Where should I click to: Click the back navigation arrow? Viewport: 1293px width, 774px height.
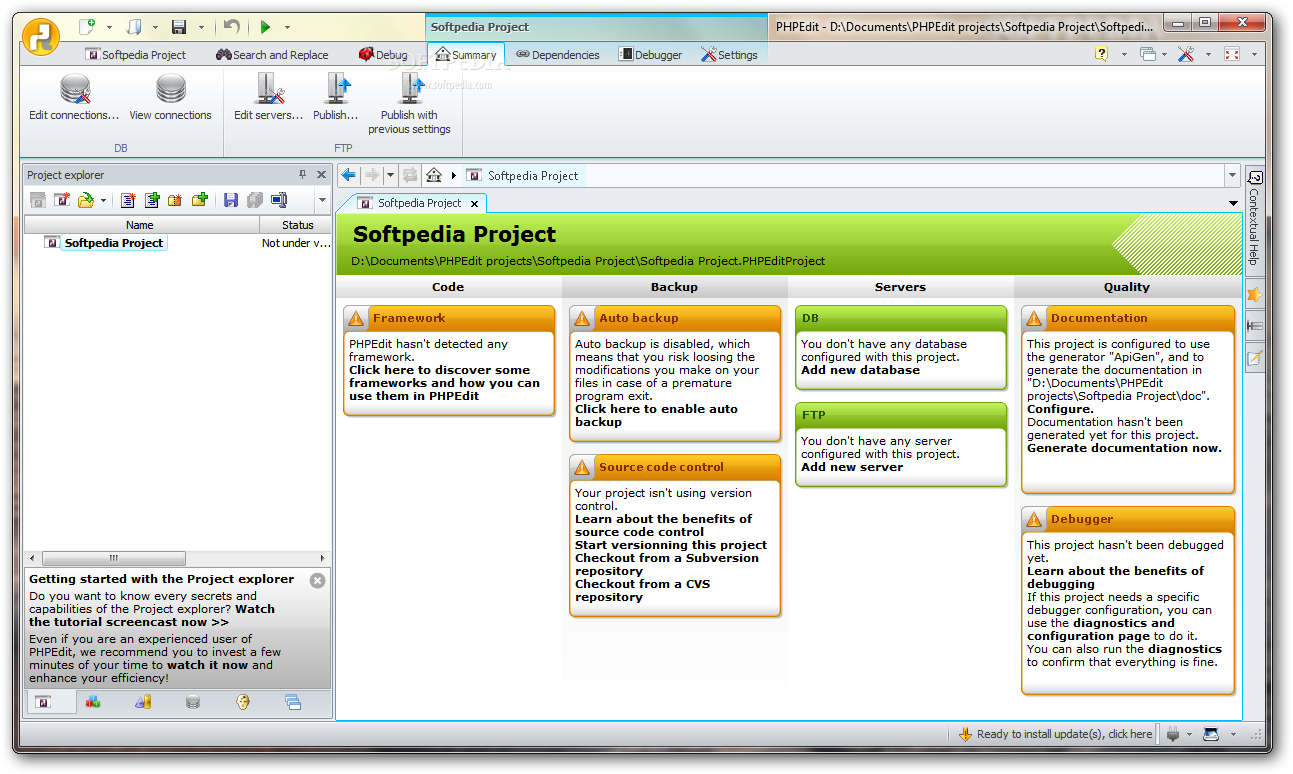[348, 175]
